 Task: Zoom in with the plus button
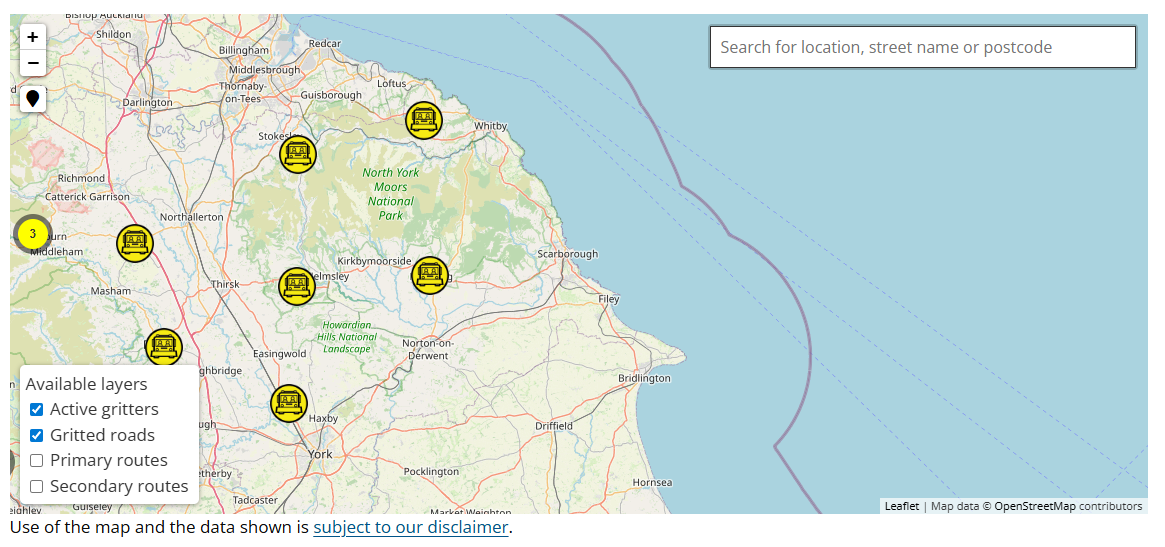coord(33,37)
